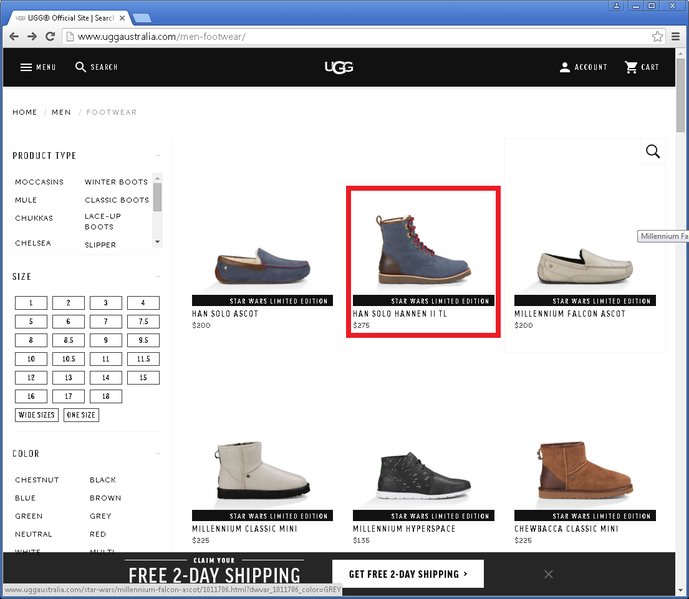Go back with browser back arrow
689x599 pixels.
14,36
